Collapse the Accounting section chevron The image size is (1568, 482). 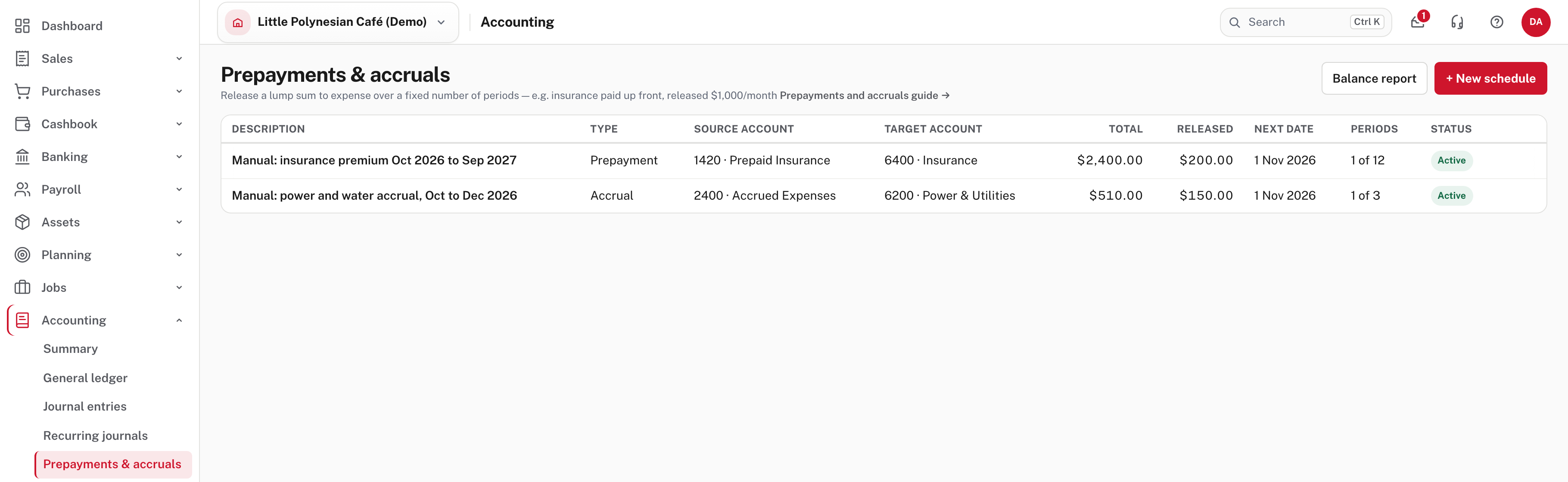click(x=179, y=320)
